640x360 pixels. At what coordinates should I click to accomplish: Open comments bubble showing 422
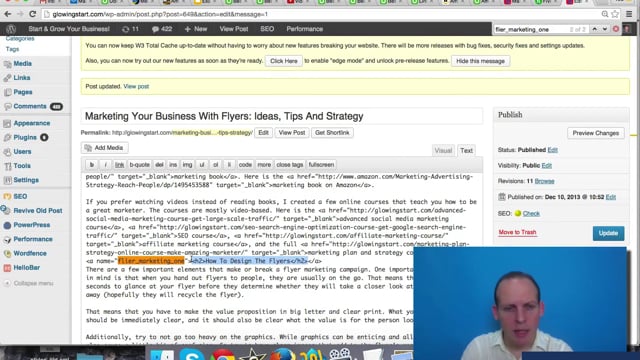pyautogui.click(x=162, y=29)
